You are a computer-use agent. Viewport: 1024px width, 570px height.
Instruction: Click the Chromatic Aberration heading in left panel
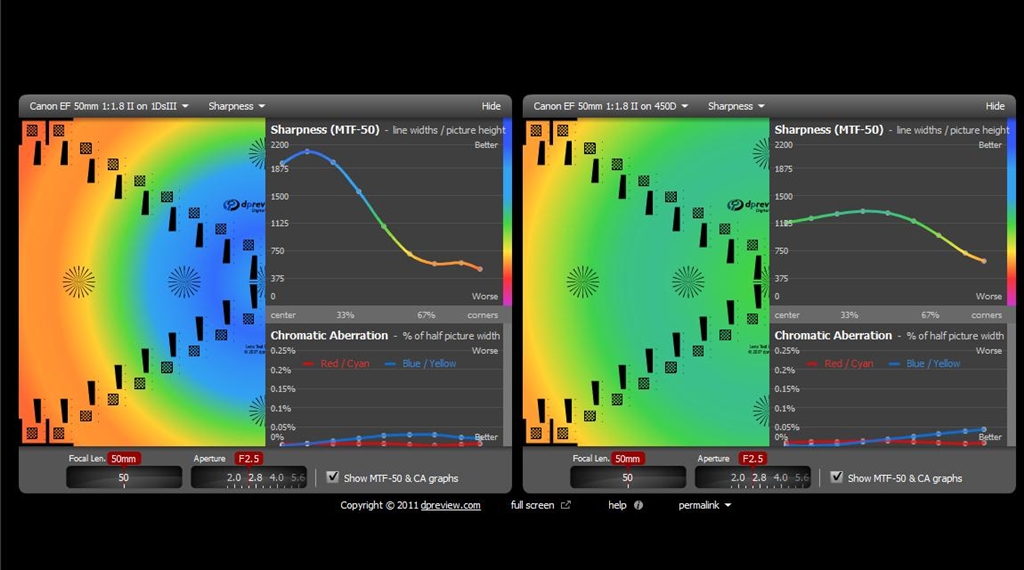tap(329, 336)
